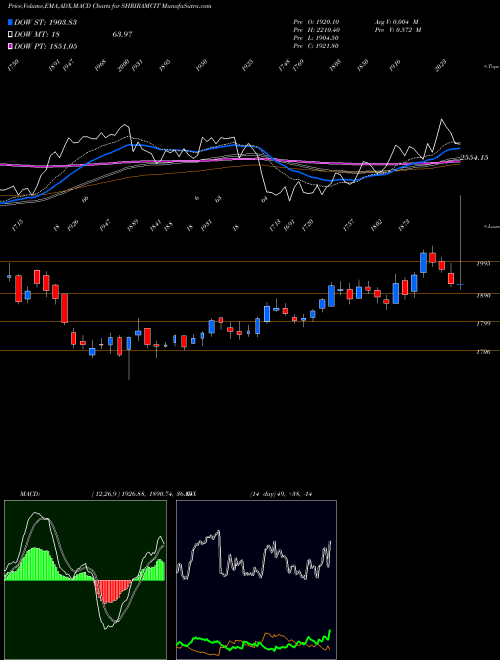Click the 1995 price level label

(483, 264)
